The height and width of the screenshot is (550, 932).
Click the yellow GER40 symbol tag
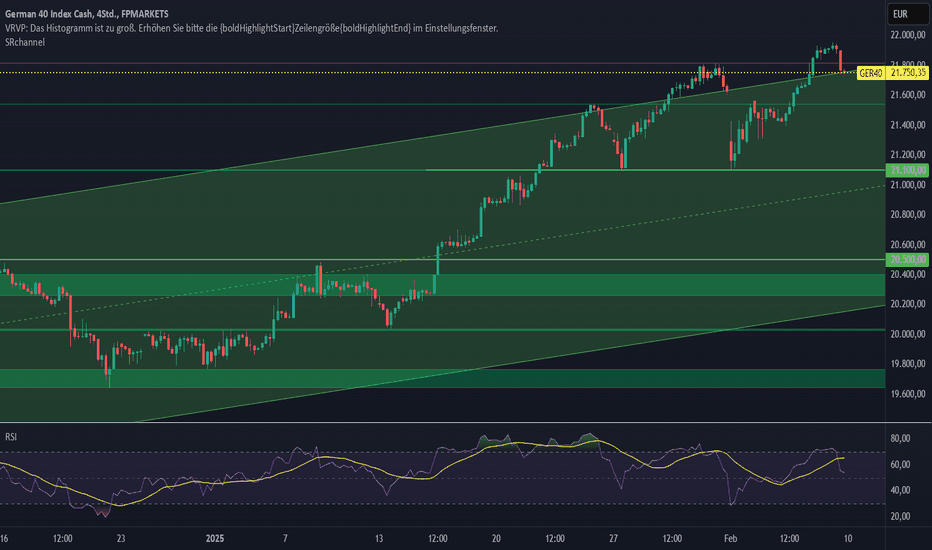coord(871,73)
